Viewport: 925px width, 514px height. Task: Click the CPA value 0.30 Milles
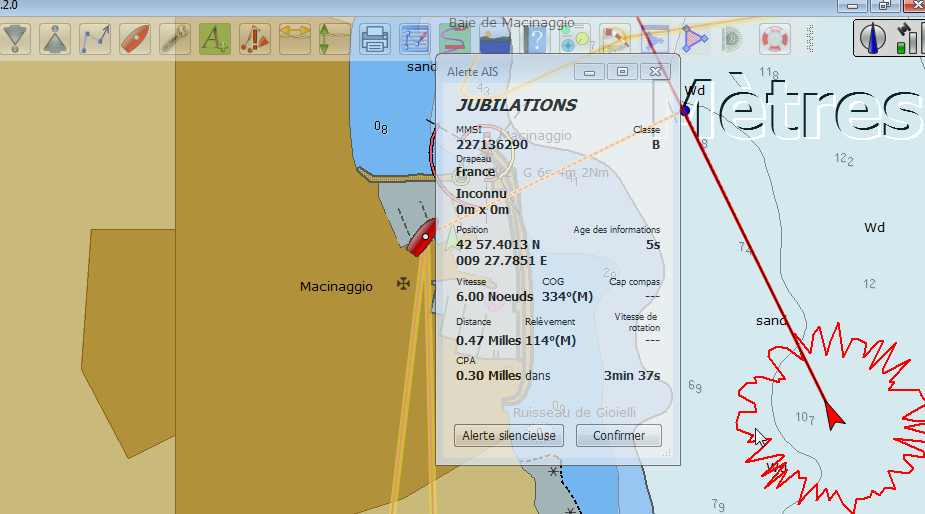(488, 375)
